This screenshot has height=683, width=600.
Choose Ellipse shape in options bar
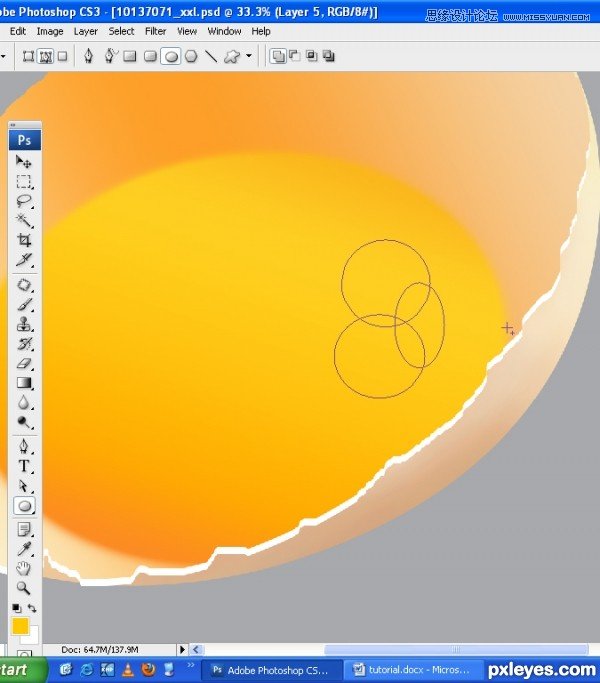pos(171,56)
